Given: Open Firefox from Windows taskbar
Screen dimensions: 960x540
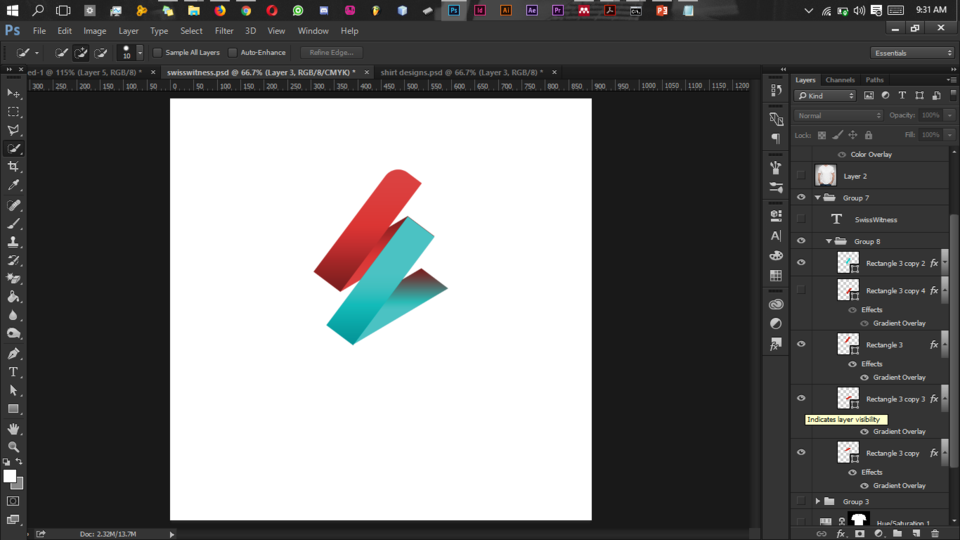Looking at the screenshot, I should [x=220, y=10].
